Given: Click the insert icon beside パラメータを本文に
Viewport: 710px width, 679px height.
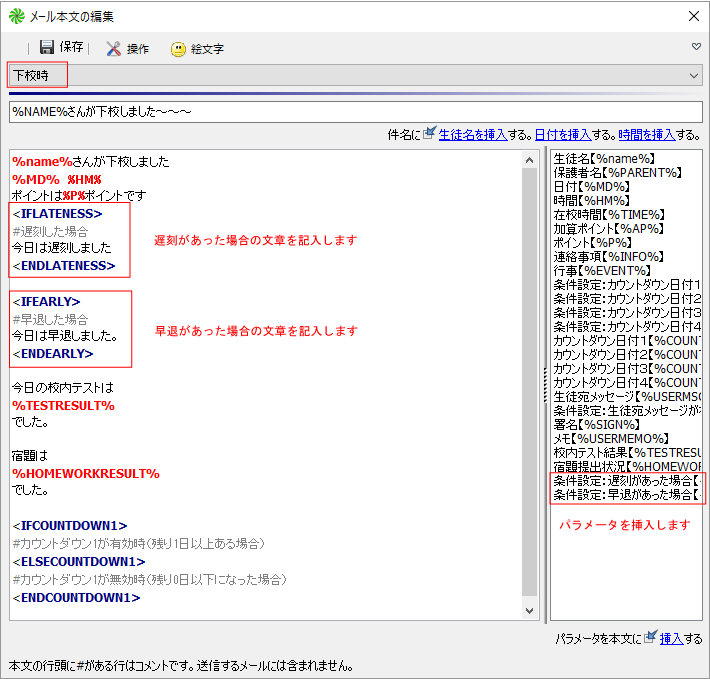Looking at the screenshot, I should coord(651,636).
